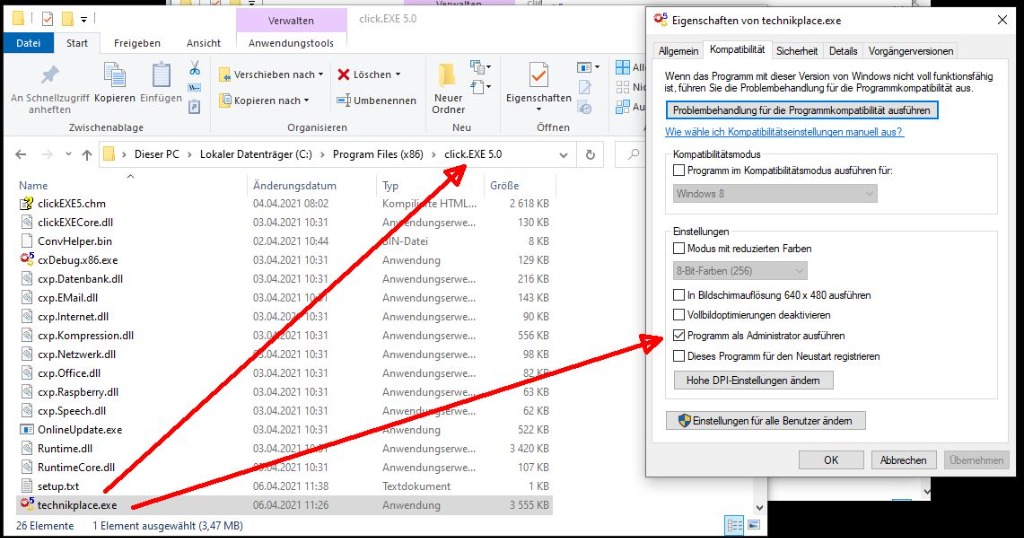Open the recent locations dropdown arrow
The width and height of the screenshot is (1024, 538).
(68, 155)
